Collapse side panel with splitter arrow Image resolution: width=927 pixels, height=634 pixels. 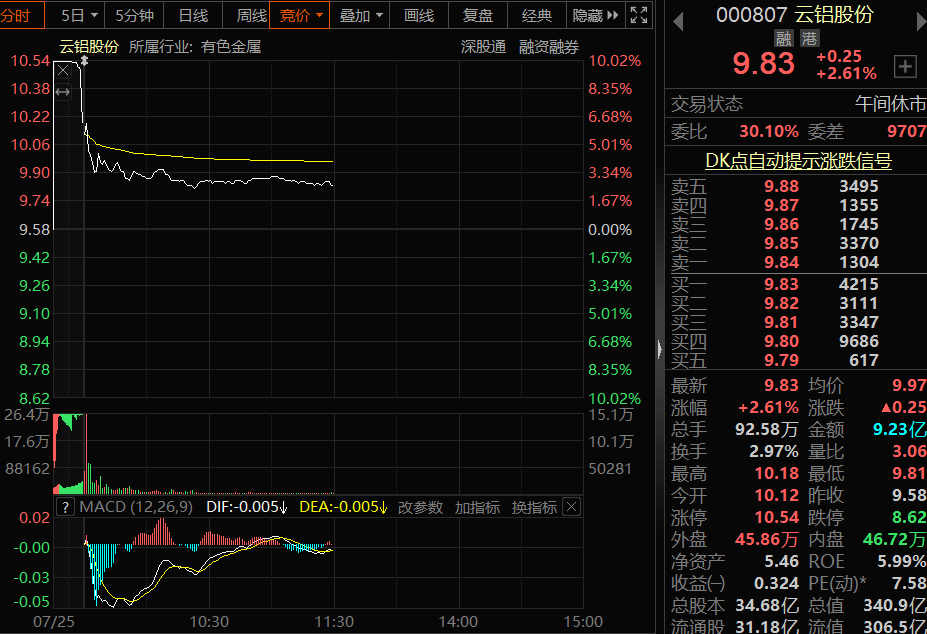659,349
